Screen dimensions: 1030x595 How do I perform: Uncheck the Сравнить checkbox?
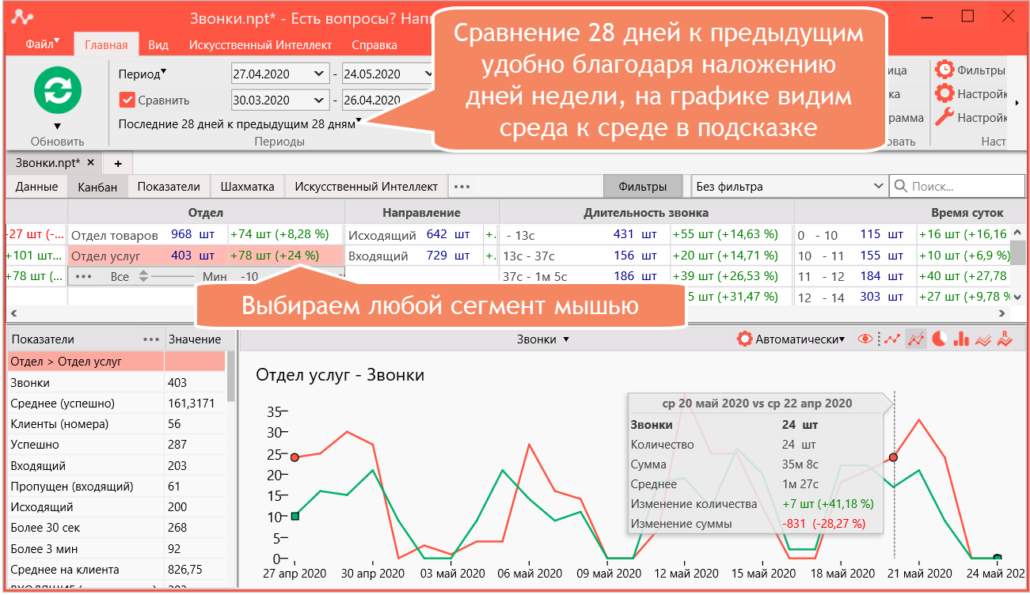point(127,100)
